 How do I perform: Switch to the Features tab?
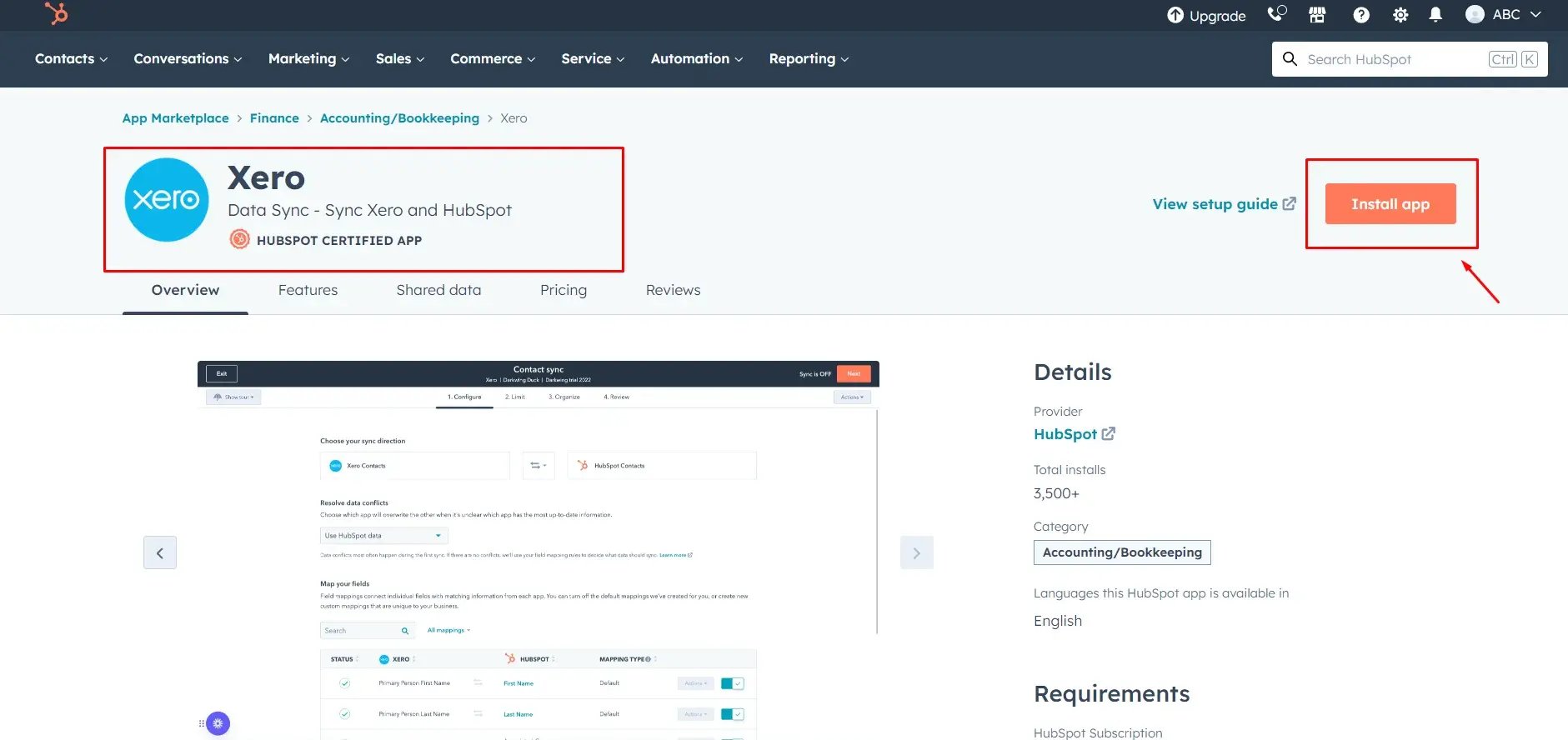(x=308, y=290)
